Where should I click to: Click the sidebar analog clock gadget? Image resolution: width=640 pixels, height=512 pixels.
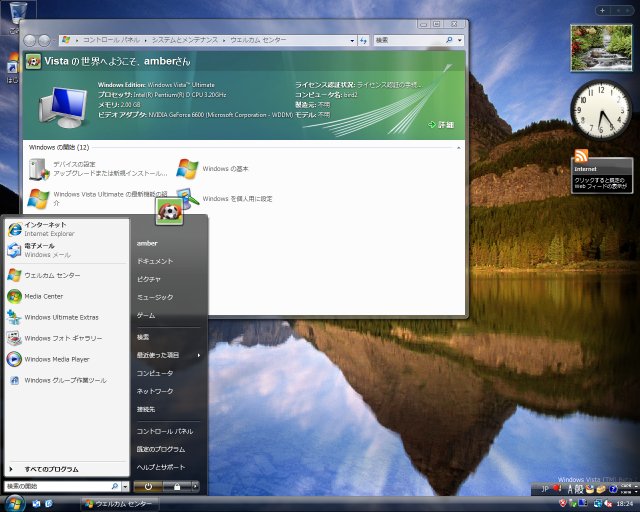601,110
